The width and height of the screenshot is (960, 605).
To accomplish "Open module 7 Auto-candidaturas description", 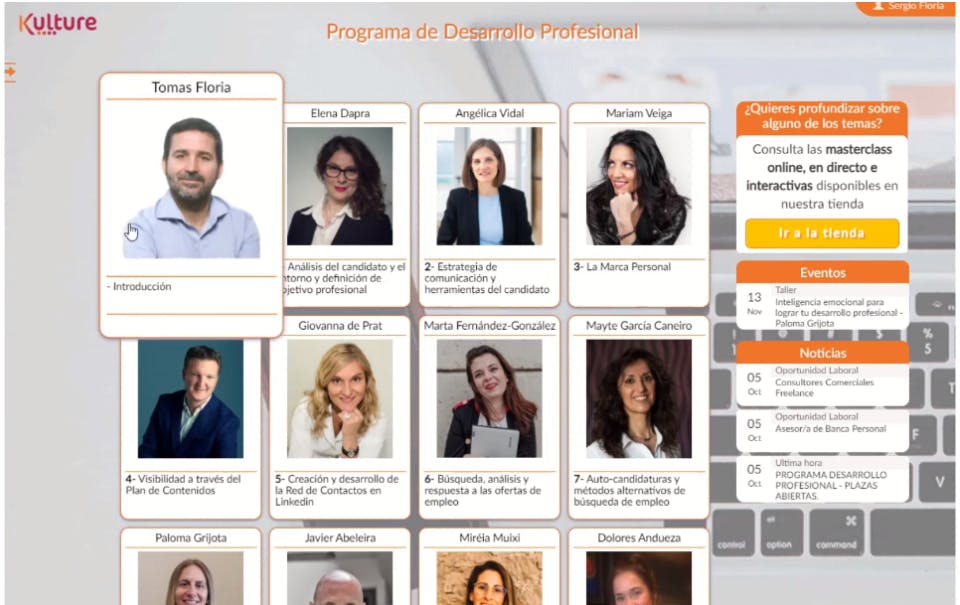I will point(629,490).
